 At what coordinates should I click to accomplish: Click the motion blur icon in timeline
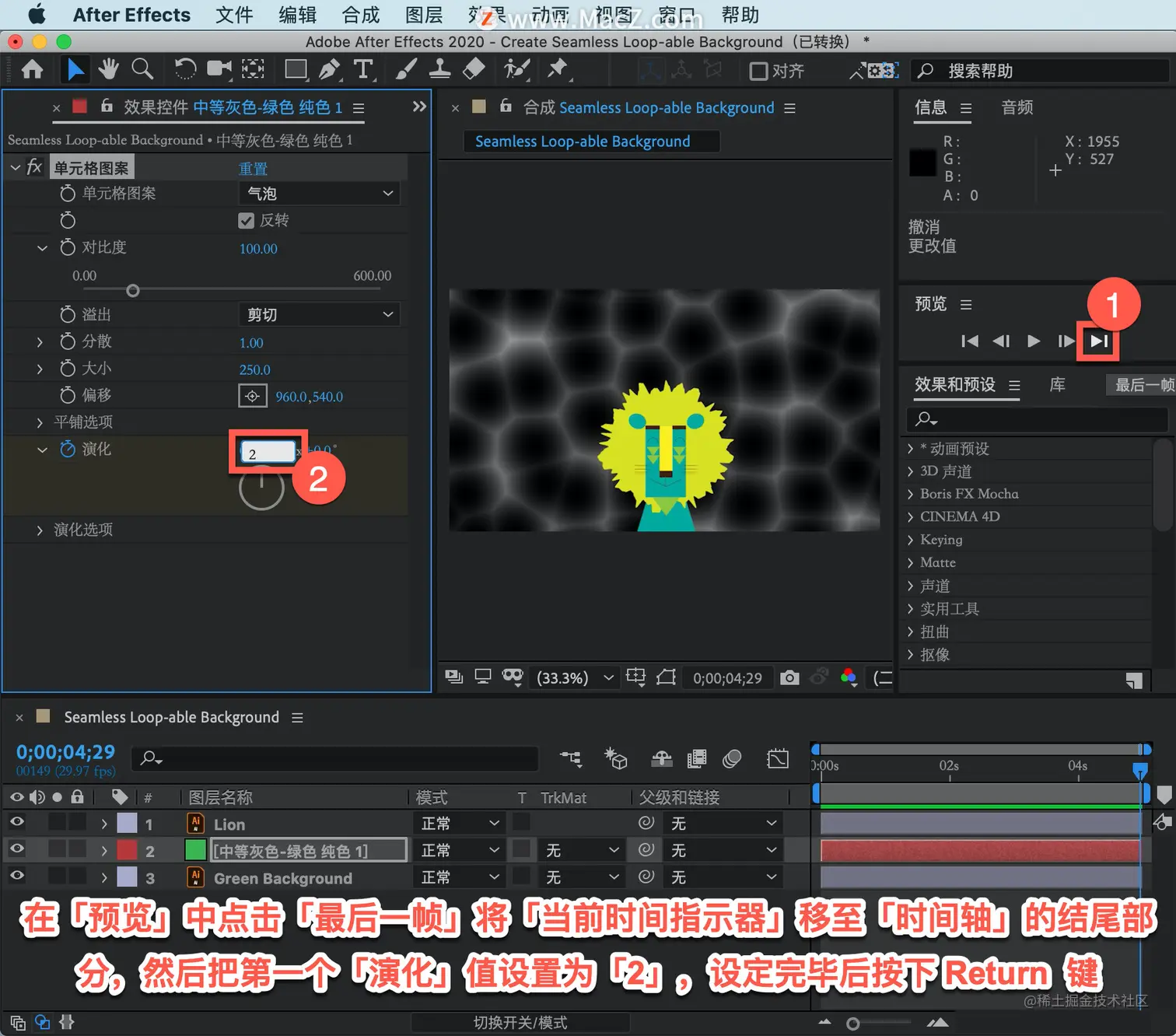732,758
